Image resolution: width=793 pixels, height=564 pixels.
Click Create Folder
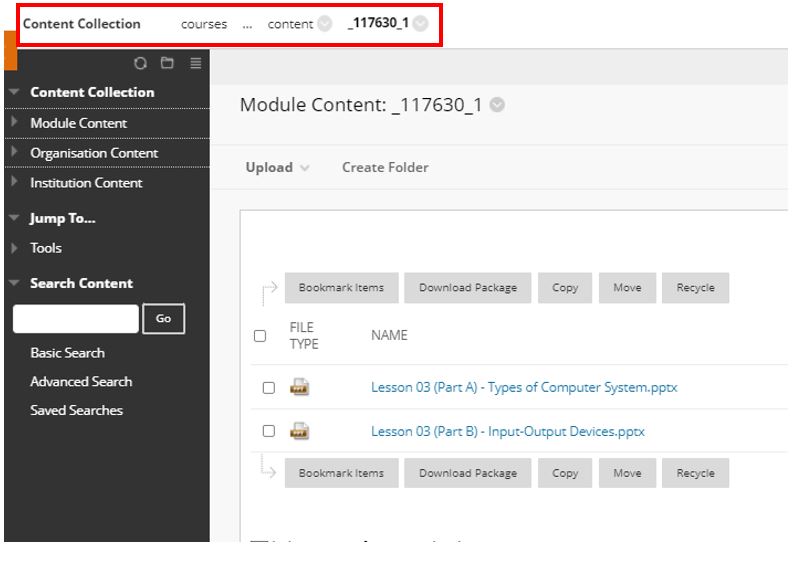pyautogui.click(x=385, y=167)
